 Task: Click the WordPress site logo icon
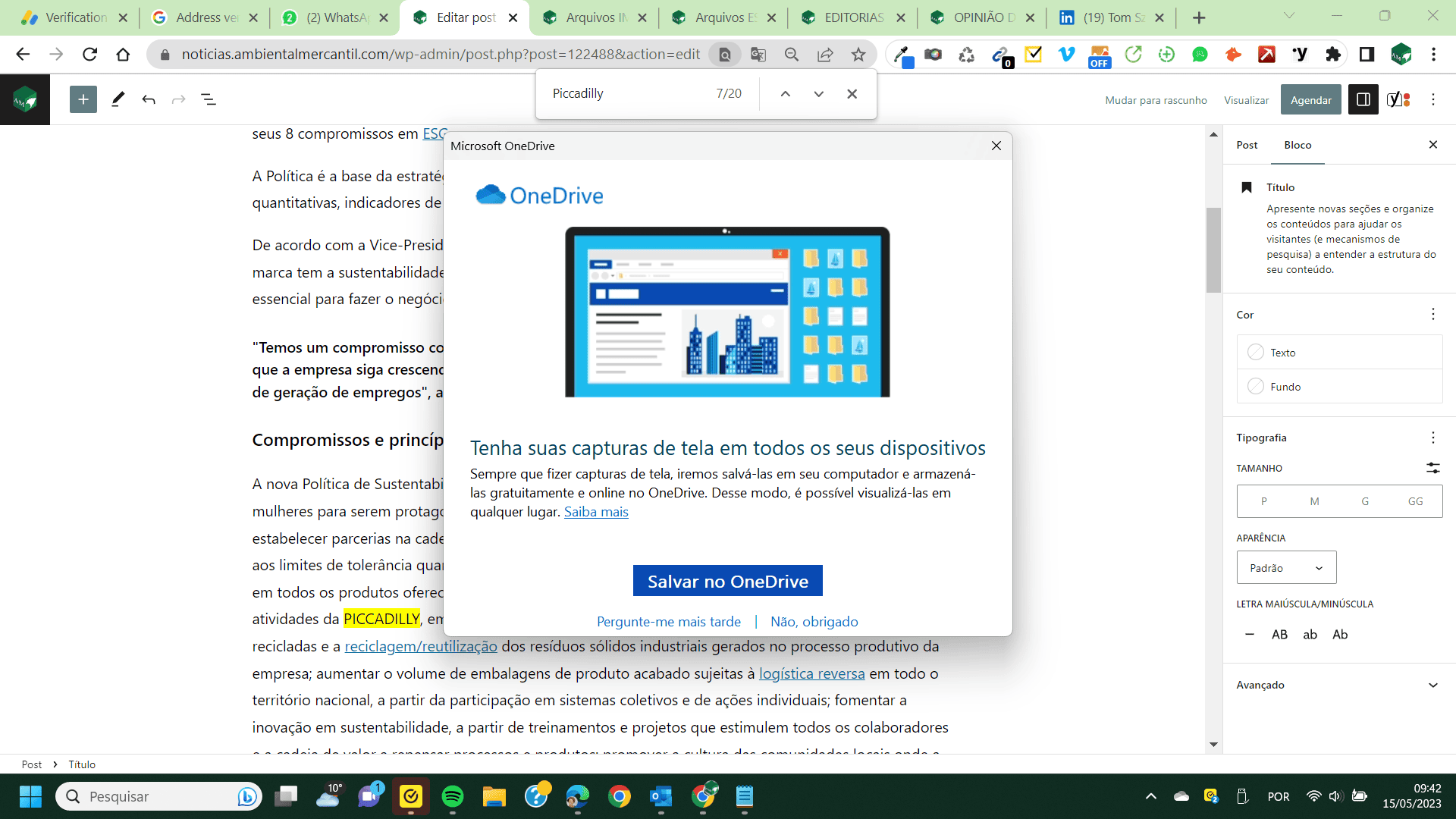[x=25, y=99]
